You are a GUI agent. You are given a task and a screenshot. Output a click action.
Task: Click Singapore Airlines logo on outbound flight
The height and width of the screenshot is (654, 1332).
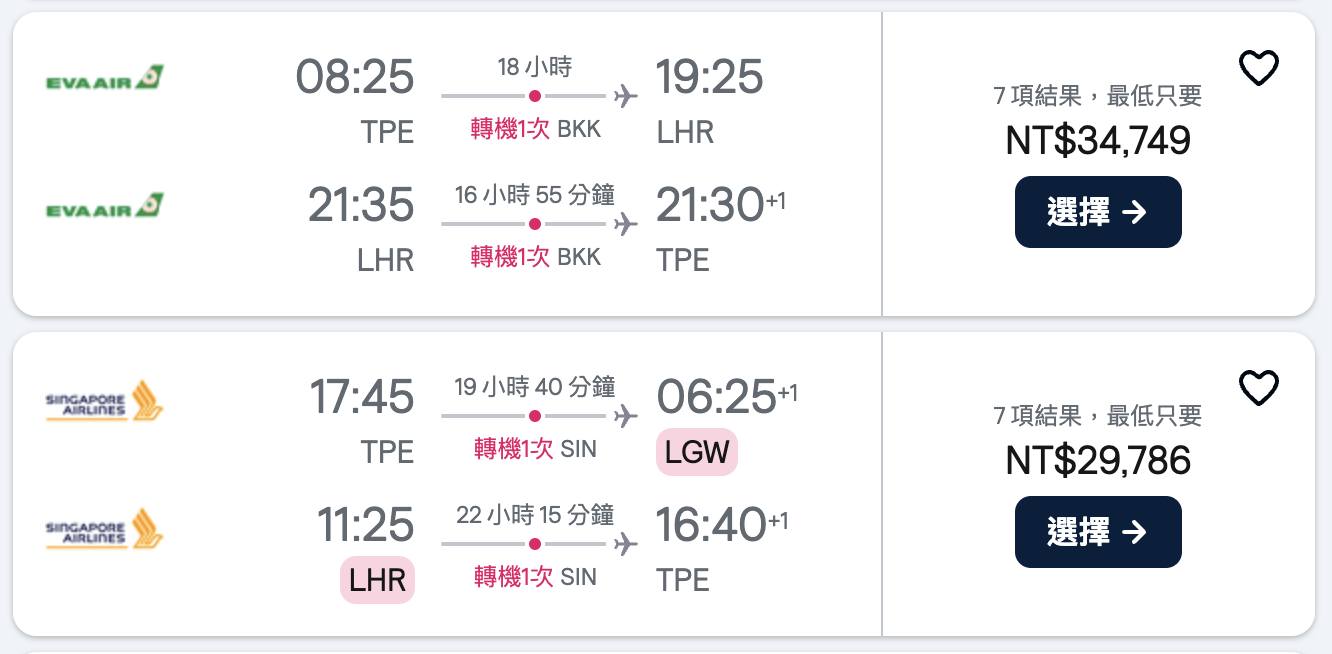[x=105, y=401]
